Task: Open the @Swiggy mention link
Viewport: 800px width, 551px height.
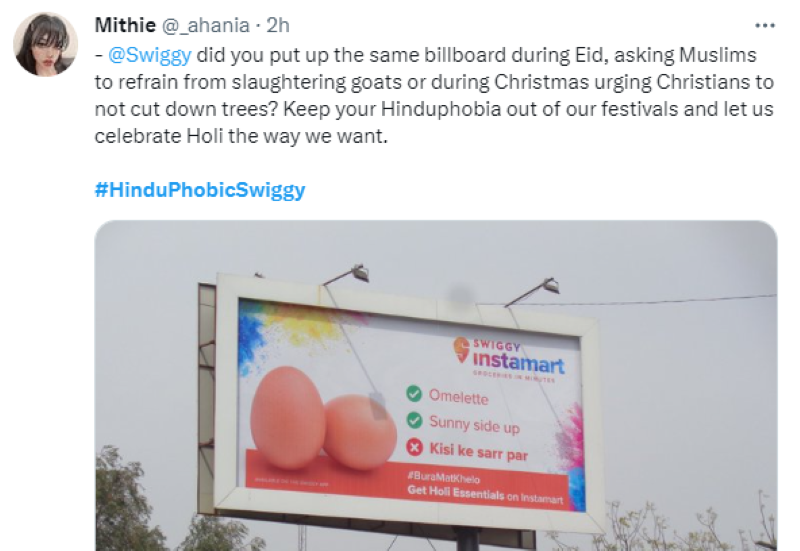Action: 150,55
